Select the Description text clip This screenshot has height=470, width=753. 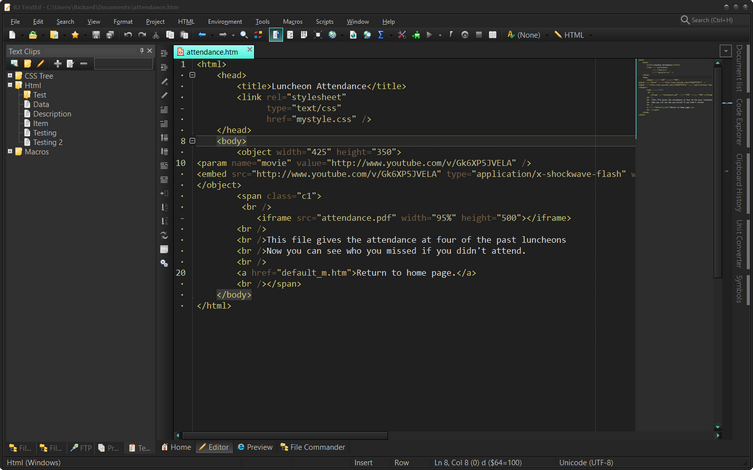point(52,114)
